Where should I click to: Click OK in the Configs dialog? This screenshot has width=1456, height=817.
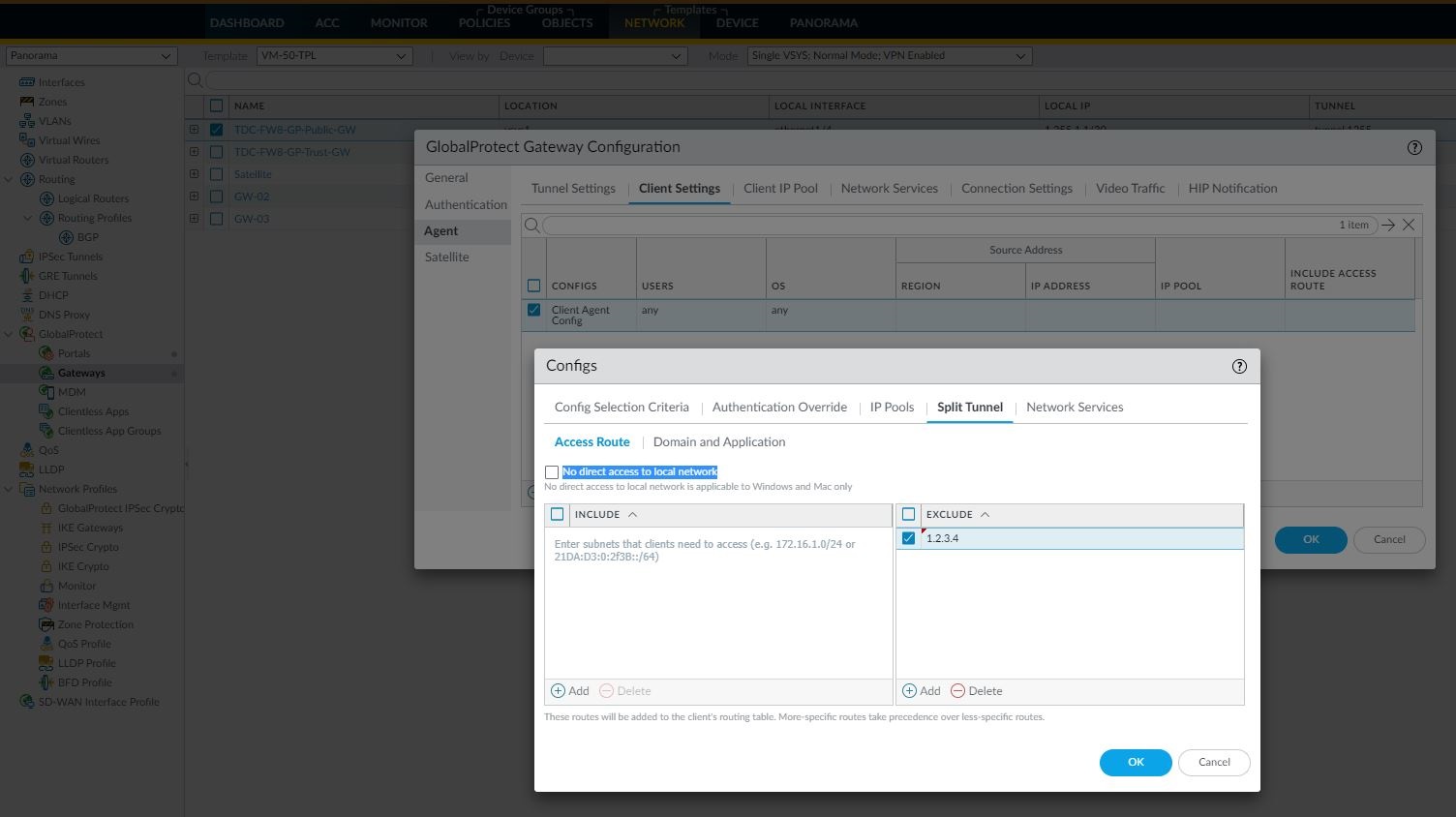[1135, 762]
